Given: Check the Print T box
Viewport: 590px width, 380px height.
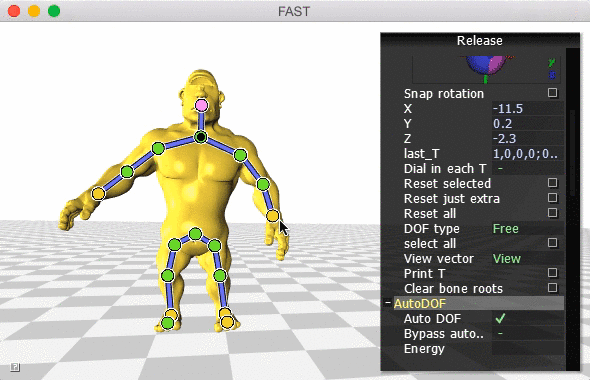Looking at the screenshot, I should (x=552, y=273).
